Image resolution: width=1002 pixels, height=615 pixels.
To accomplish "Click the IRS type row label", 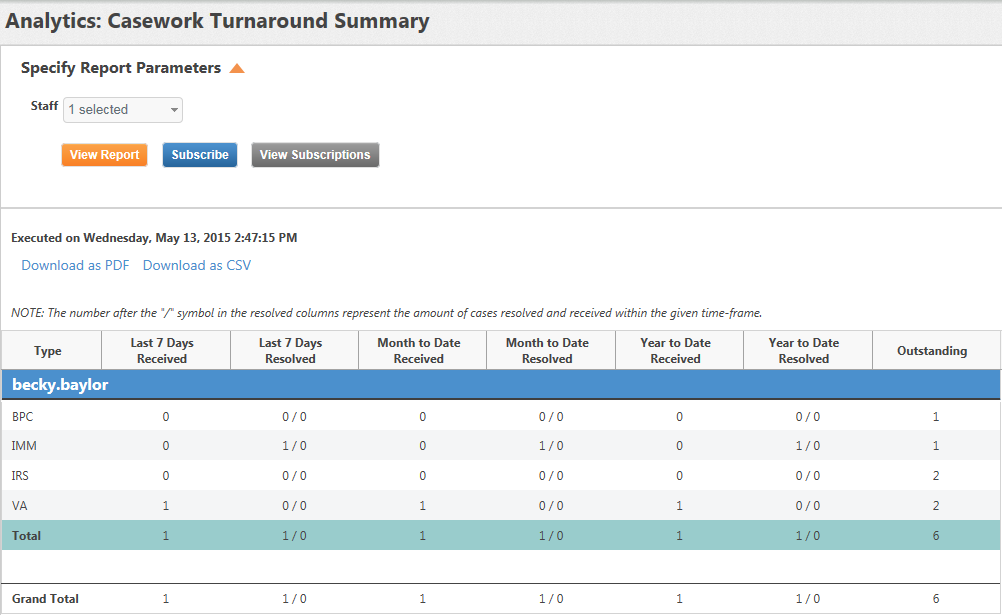I will [20, 476].
